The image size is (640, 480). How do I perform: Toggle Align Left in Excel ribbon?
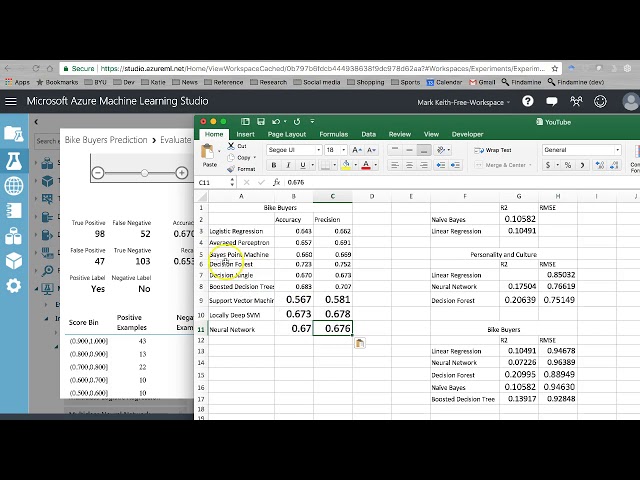click(x=395, y=165)
